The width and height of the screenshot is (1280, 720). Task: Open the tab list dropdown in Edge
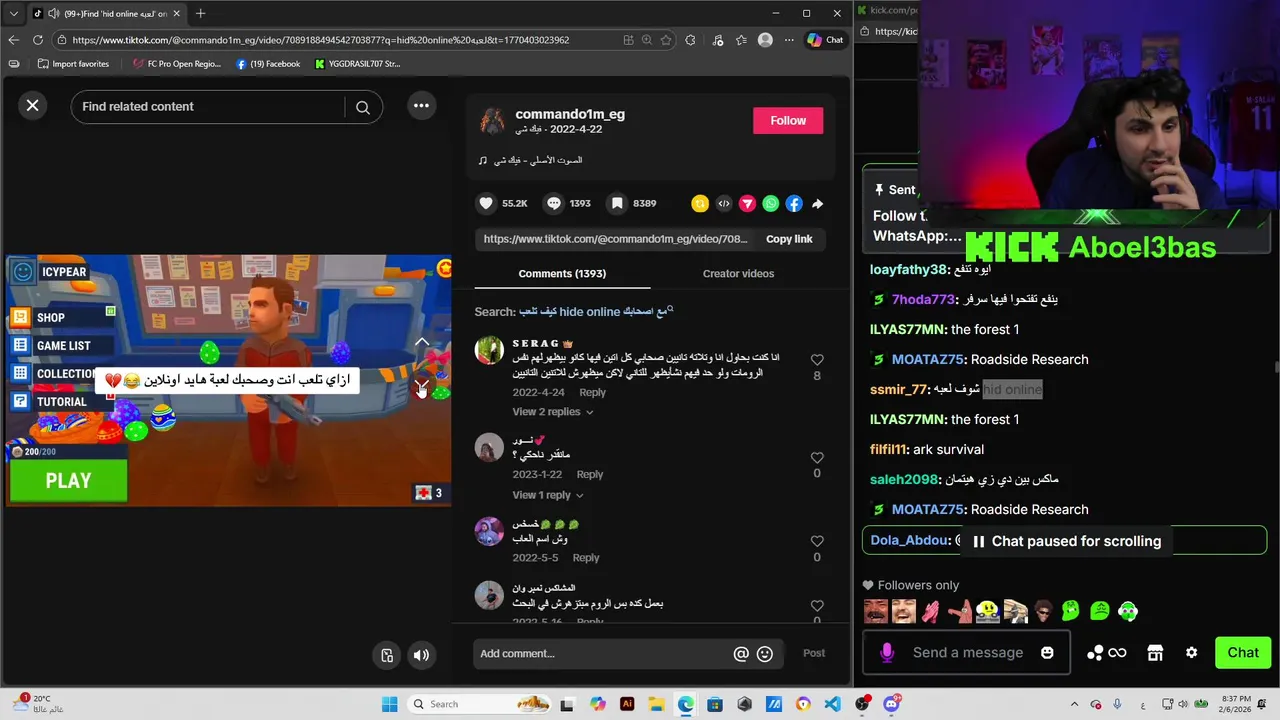[x=13, y=13]
